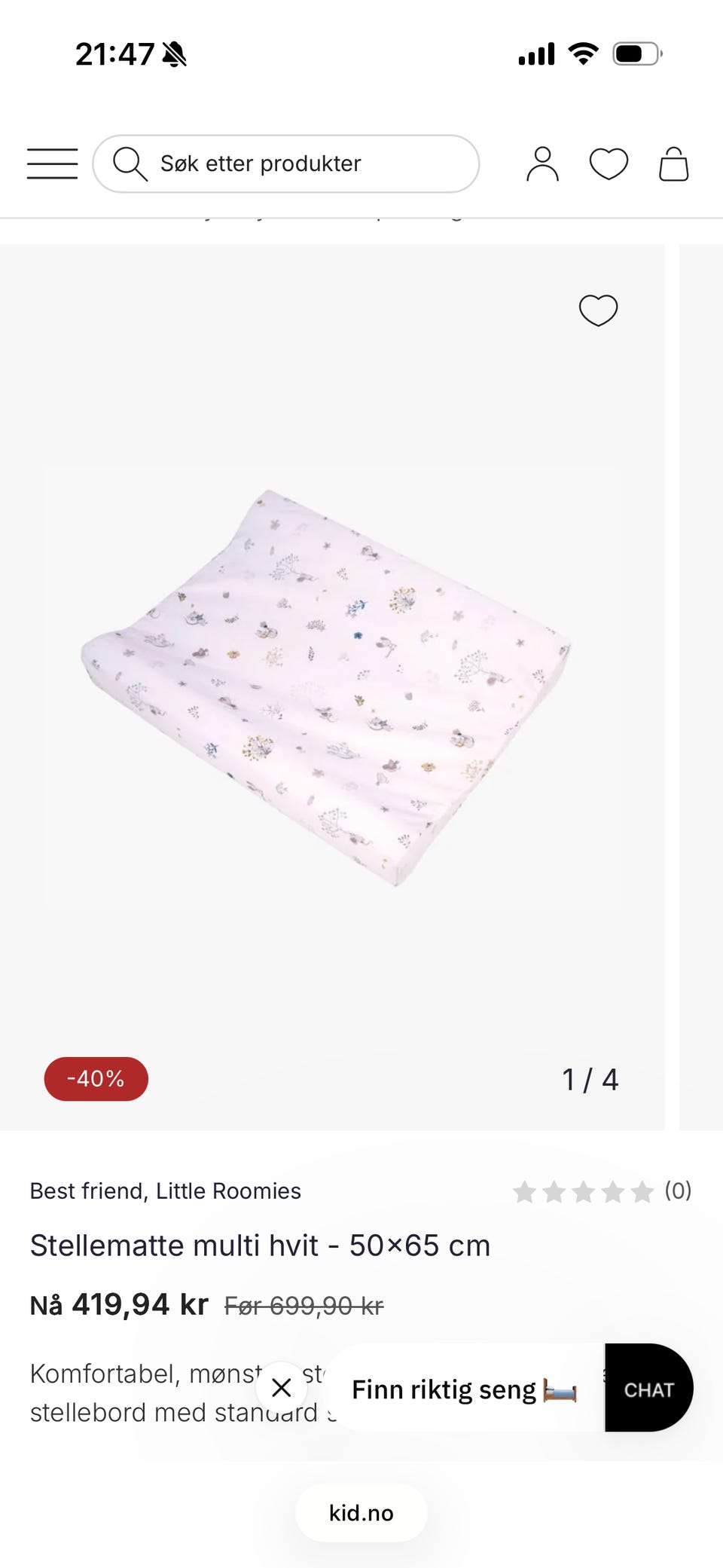Open the user account icon
Viewport: 723px width, 1568px height.
tap(542, 164)
